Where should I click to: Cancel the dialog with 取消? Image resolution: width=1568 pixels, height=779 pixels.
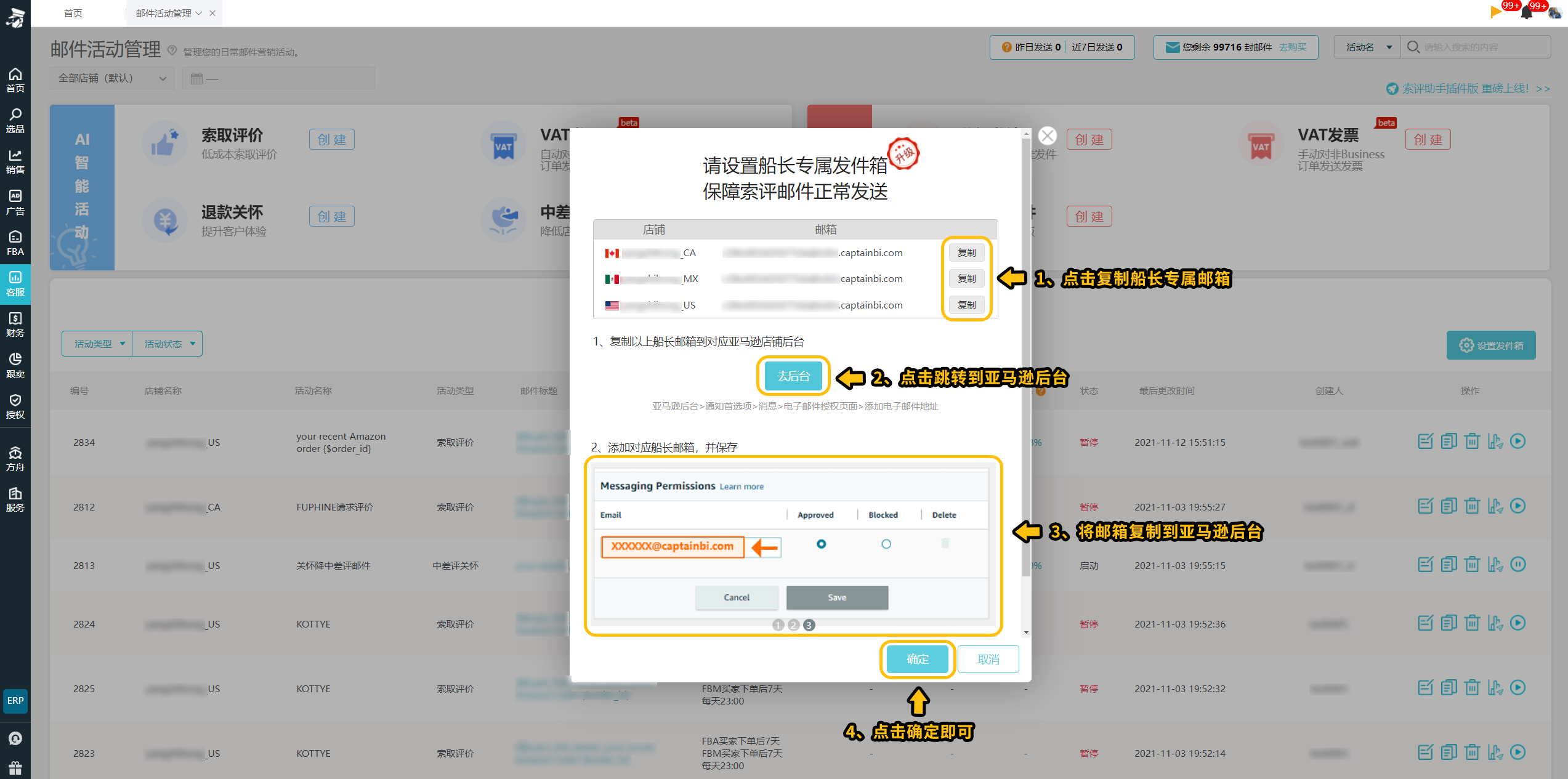tap(988, 659)
